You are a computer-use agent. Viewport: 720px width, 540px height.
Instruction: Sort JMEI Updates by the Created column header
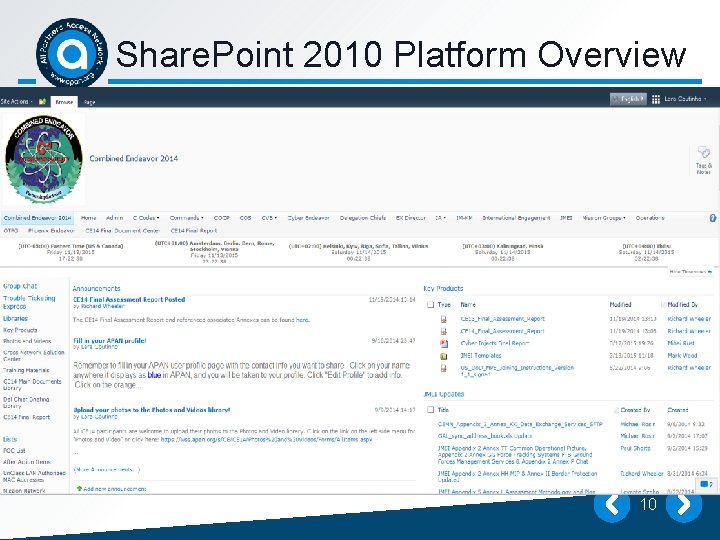tap(678, 410)
